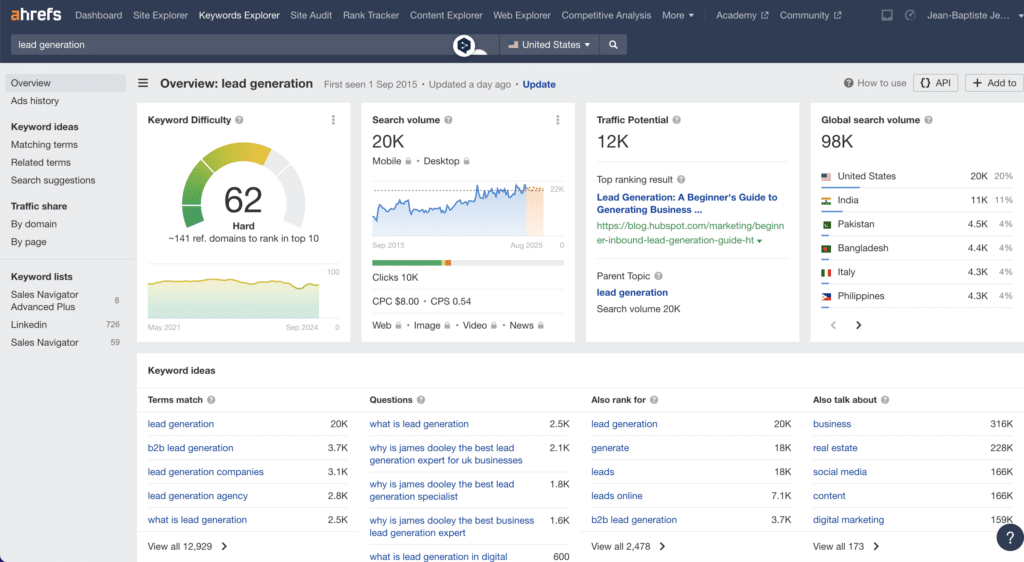Expand View all 173 also talk about
Screen dimensions: 1024x562
(846, 546)
